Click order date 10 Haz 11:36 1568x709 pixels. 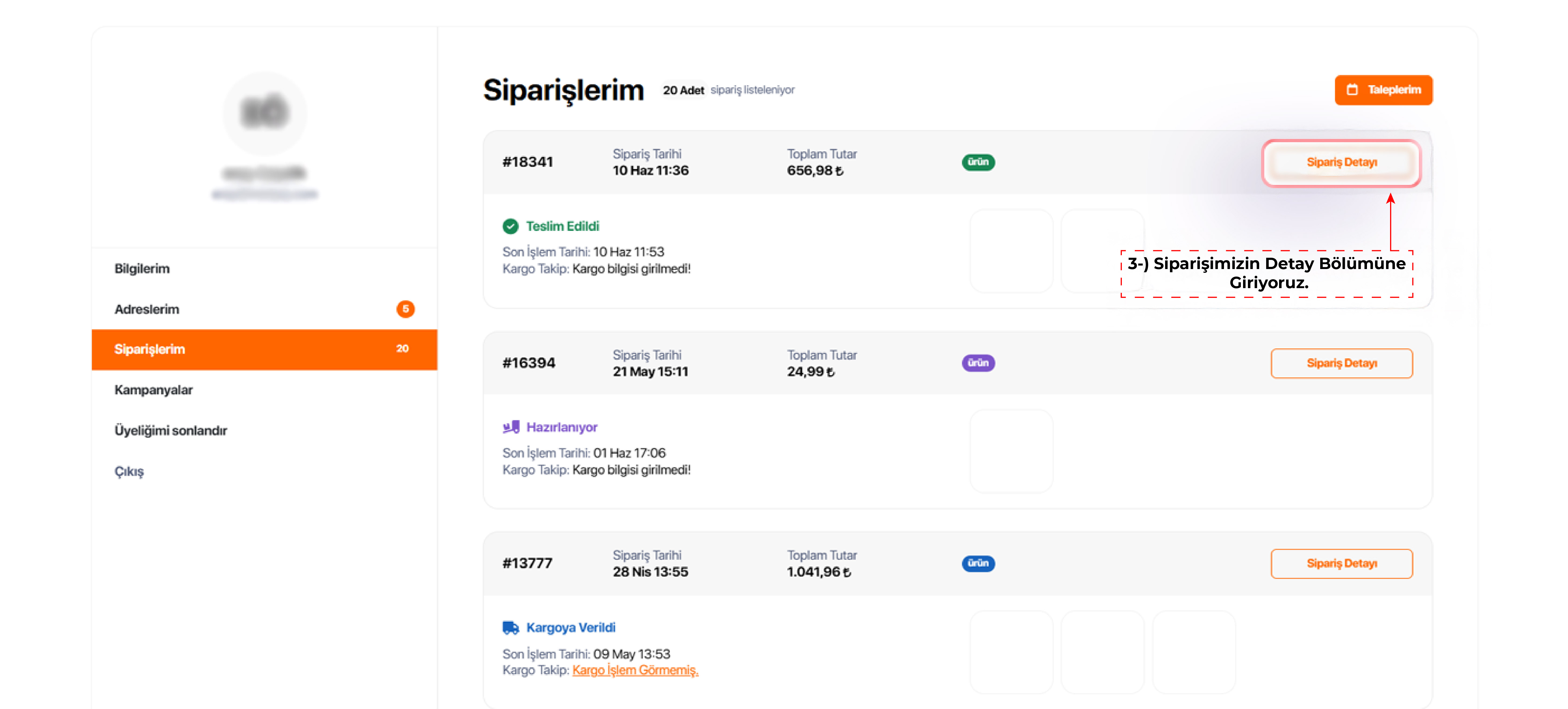651,171
